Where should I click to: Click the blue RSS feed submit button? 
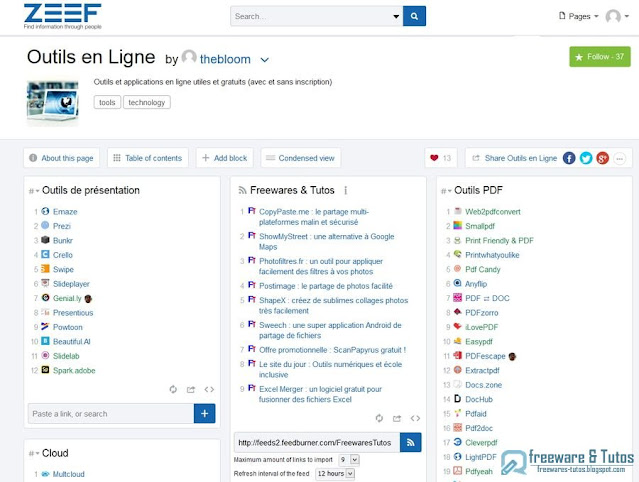coord(411,442)
